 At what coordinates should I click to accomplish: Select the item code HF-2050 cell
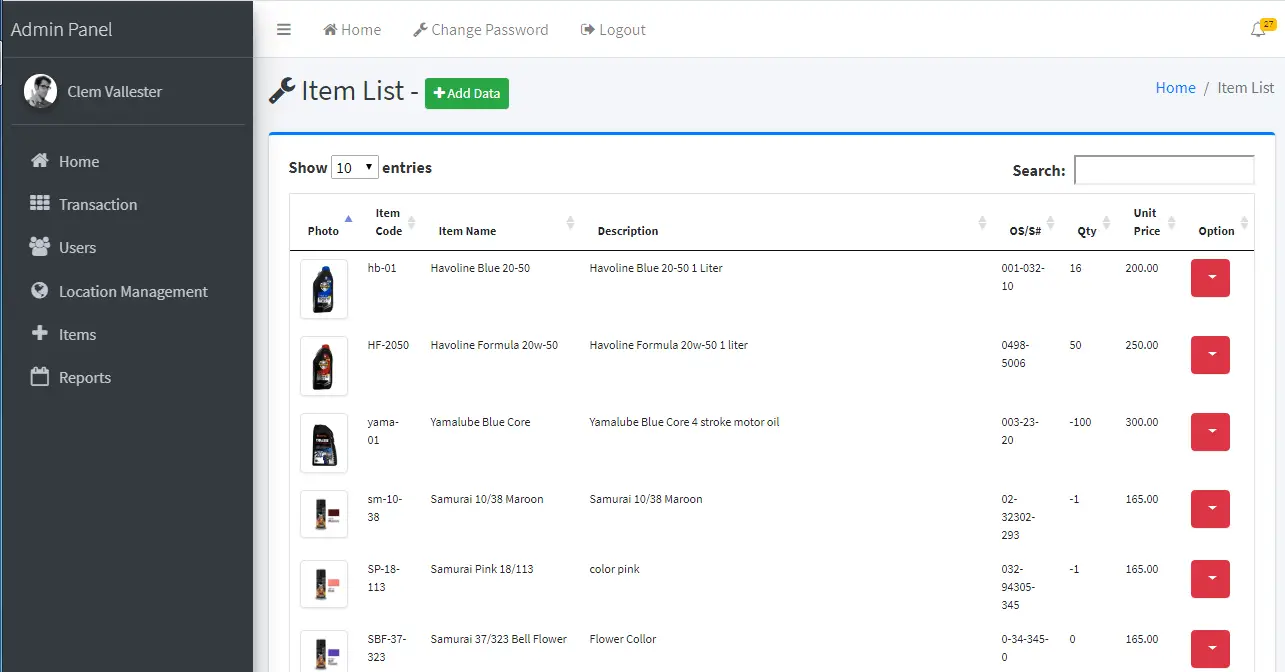(388, 345)
